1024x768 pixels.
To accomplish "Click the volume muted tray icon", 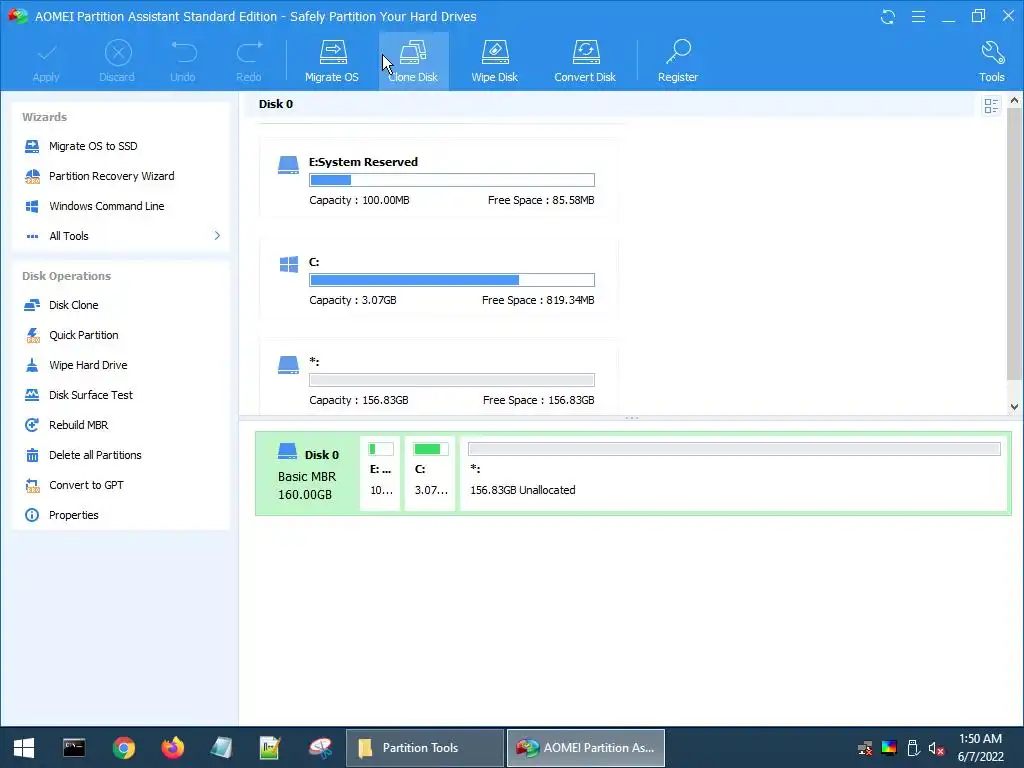I will [936, 748].
